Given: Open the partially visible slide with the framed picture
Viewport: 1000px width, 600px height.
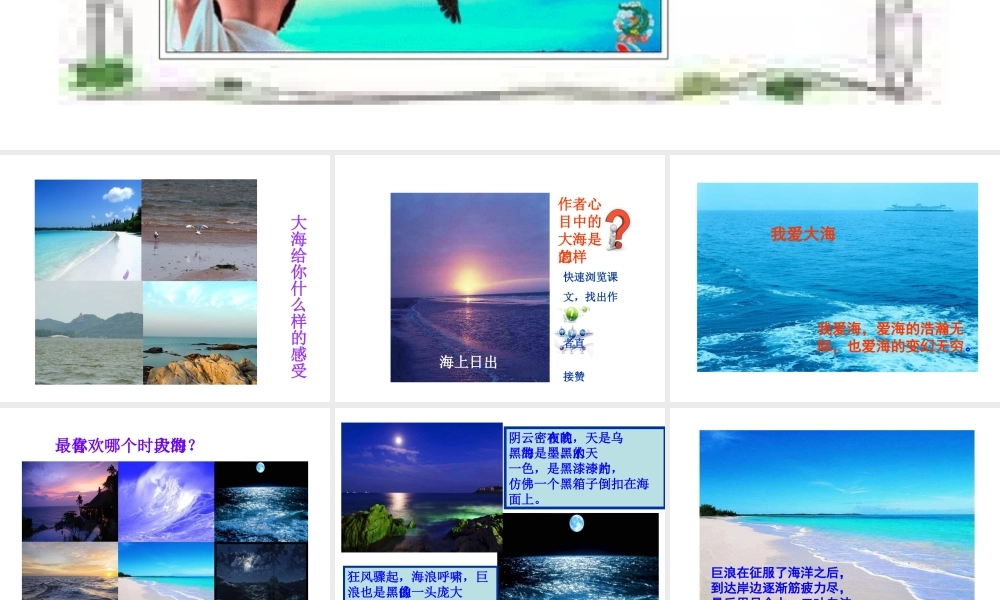Looking at the screenshot, I should point(500,75).
